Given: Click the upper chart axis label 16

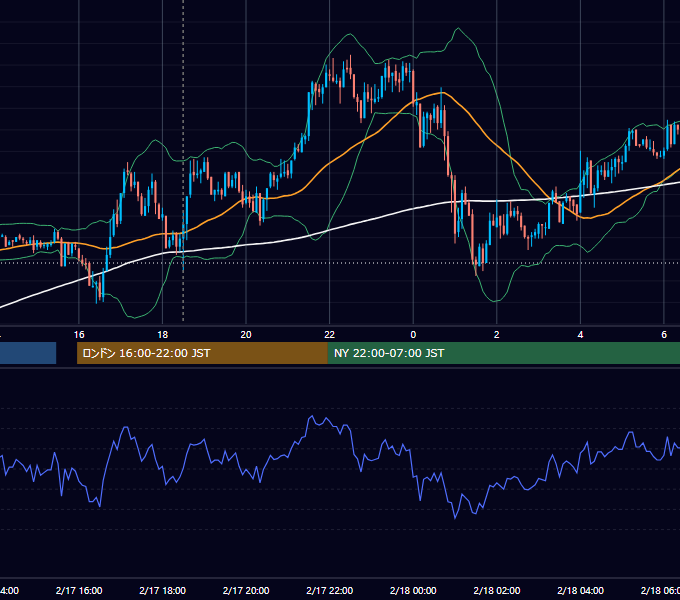Looking at the screenshot, I should [79, 334].
